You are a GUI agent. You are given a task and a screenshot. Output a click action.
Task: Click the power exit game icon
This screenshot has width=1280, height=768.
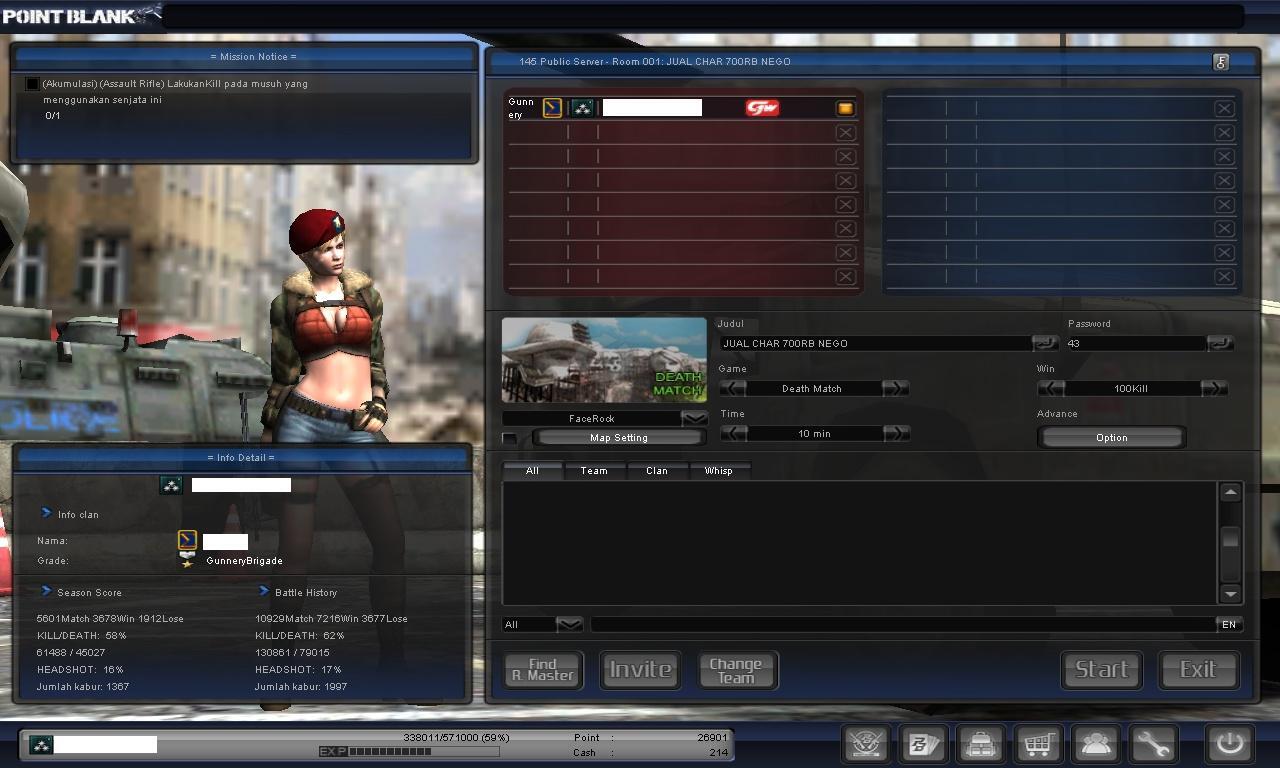pos(1229,744)
